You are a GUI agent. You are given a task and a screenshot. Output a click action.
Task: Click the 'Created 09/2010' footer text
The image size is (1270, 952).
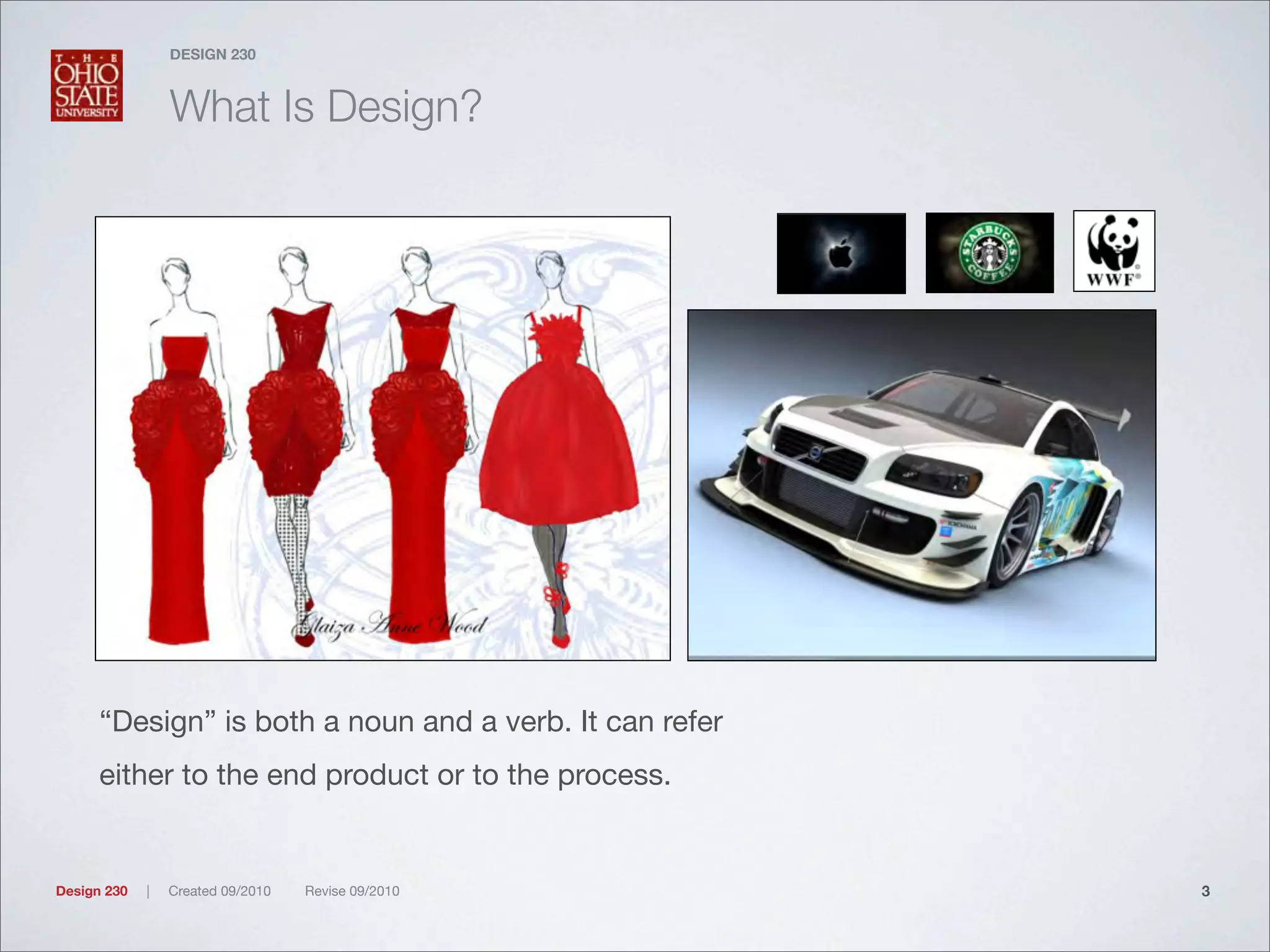click(x=220, y=891)
